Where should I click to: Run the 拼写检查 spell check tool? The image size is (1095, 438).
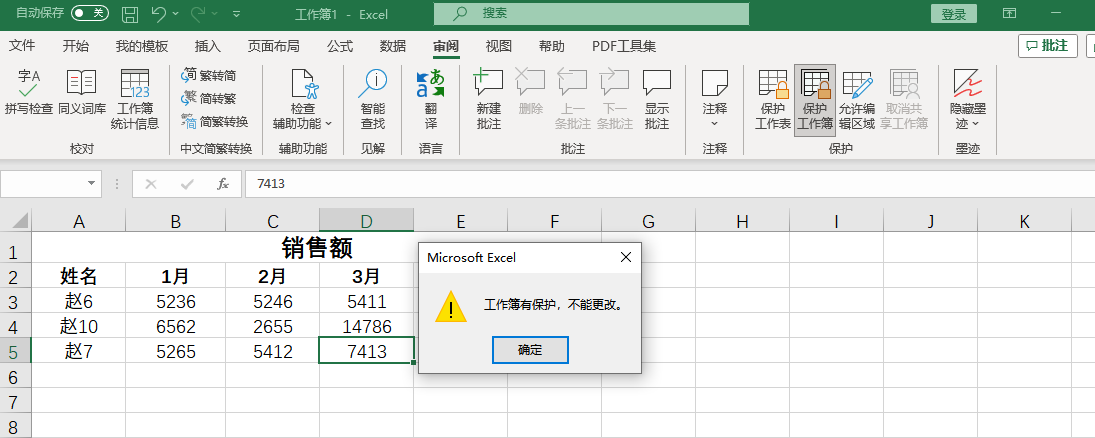click(x=29, y=92)
